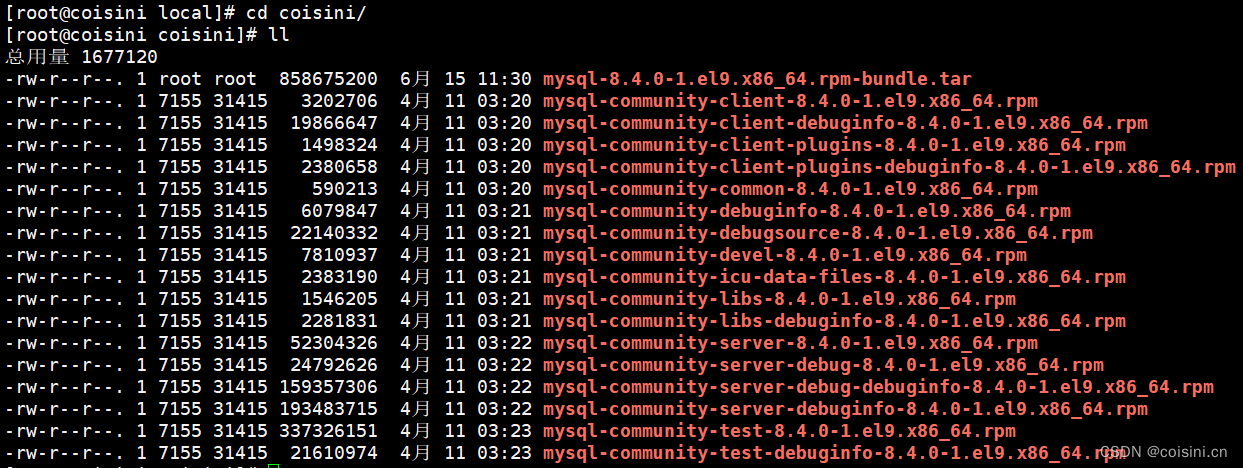1243x468 pixels.
Task: Click mysql-community-test-8.4.0 rpm filename
Action: pyautogui.click(x=779, y=431)
